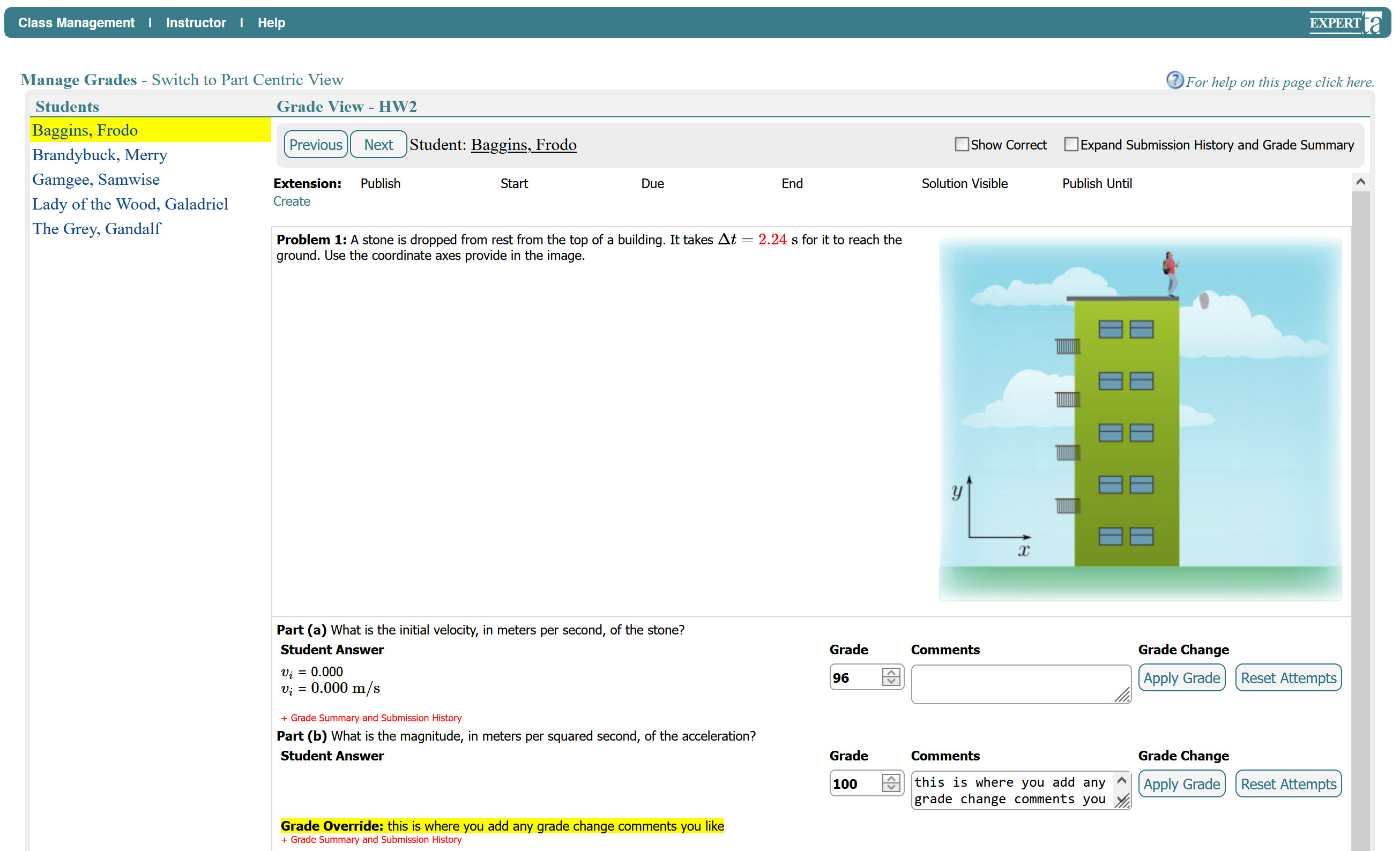
Task: Open the Class Management menu
Action: (x=76, y=23)
